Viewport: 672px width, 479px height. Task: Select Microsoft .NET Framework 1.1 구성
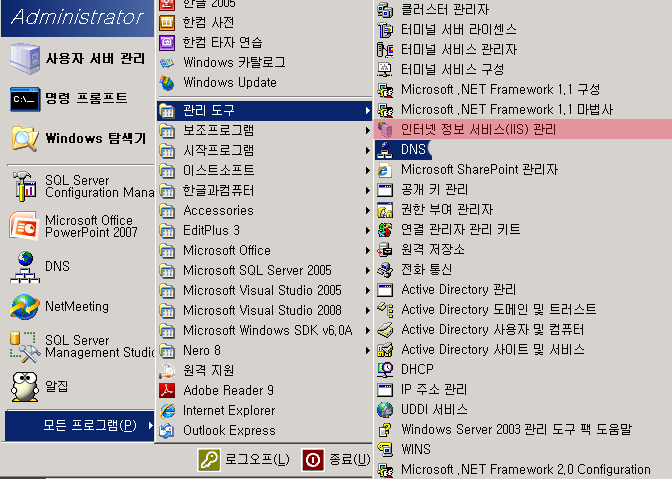click(523, 90)
